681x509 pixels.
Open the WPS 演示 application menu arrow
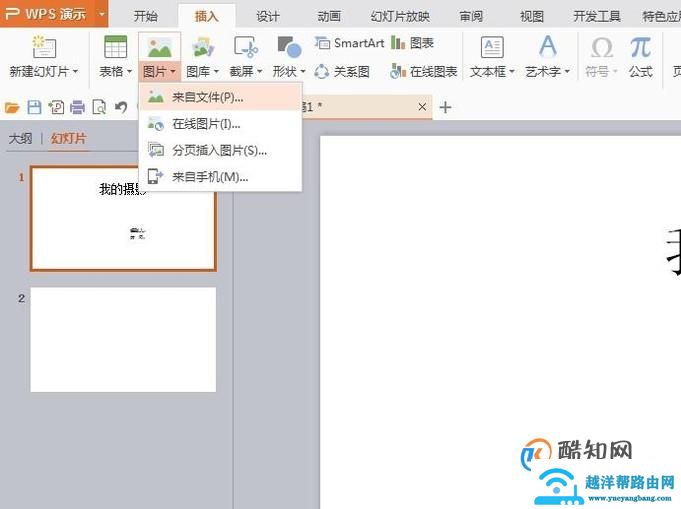click(x=102, y=13)
